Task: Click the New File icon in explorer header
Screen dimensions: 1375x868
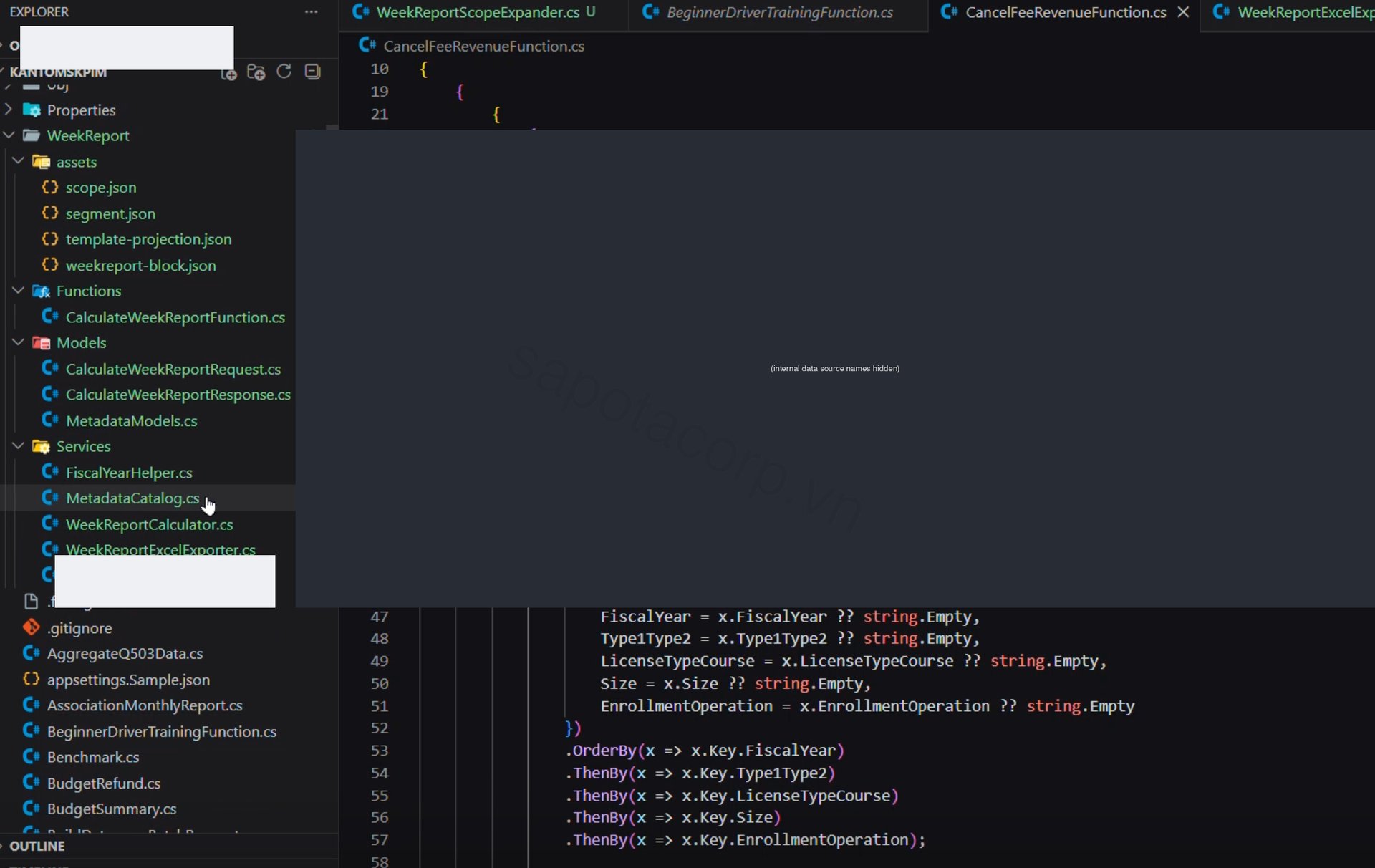Action: pos(229,72)
